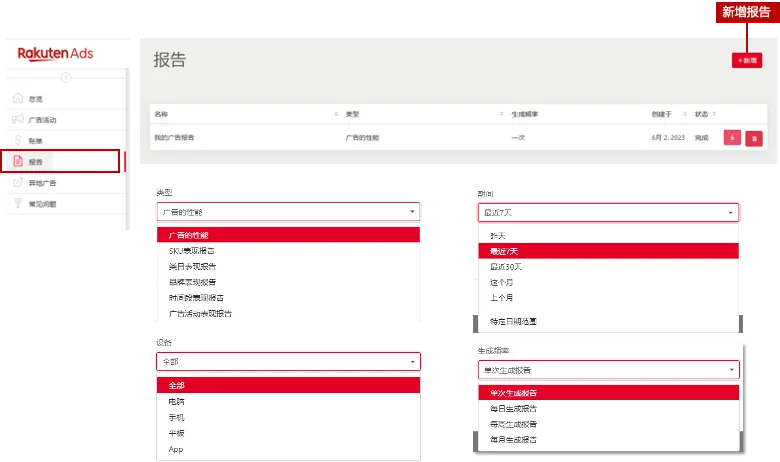
Task: Select the highlighted 单次生成报告 option
Action: click(x=608, y=393)
